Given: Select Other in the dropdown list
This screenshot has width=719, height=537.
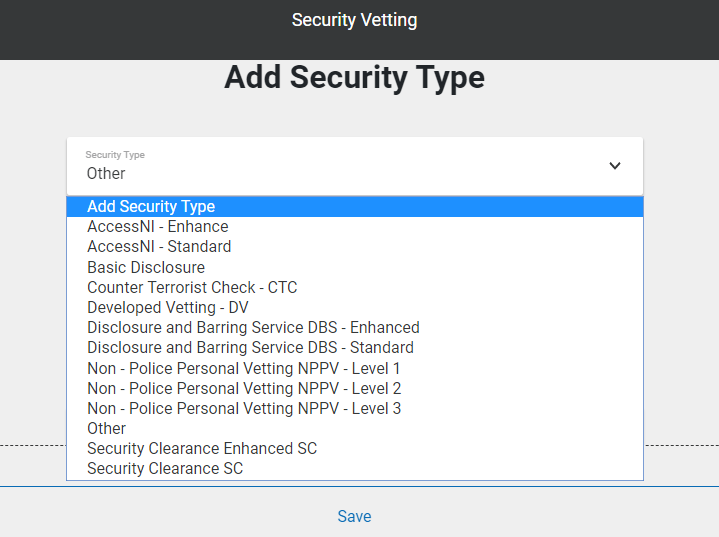Looking at the screenshot, I should point(107,428).
